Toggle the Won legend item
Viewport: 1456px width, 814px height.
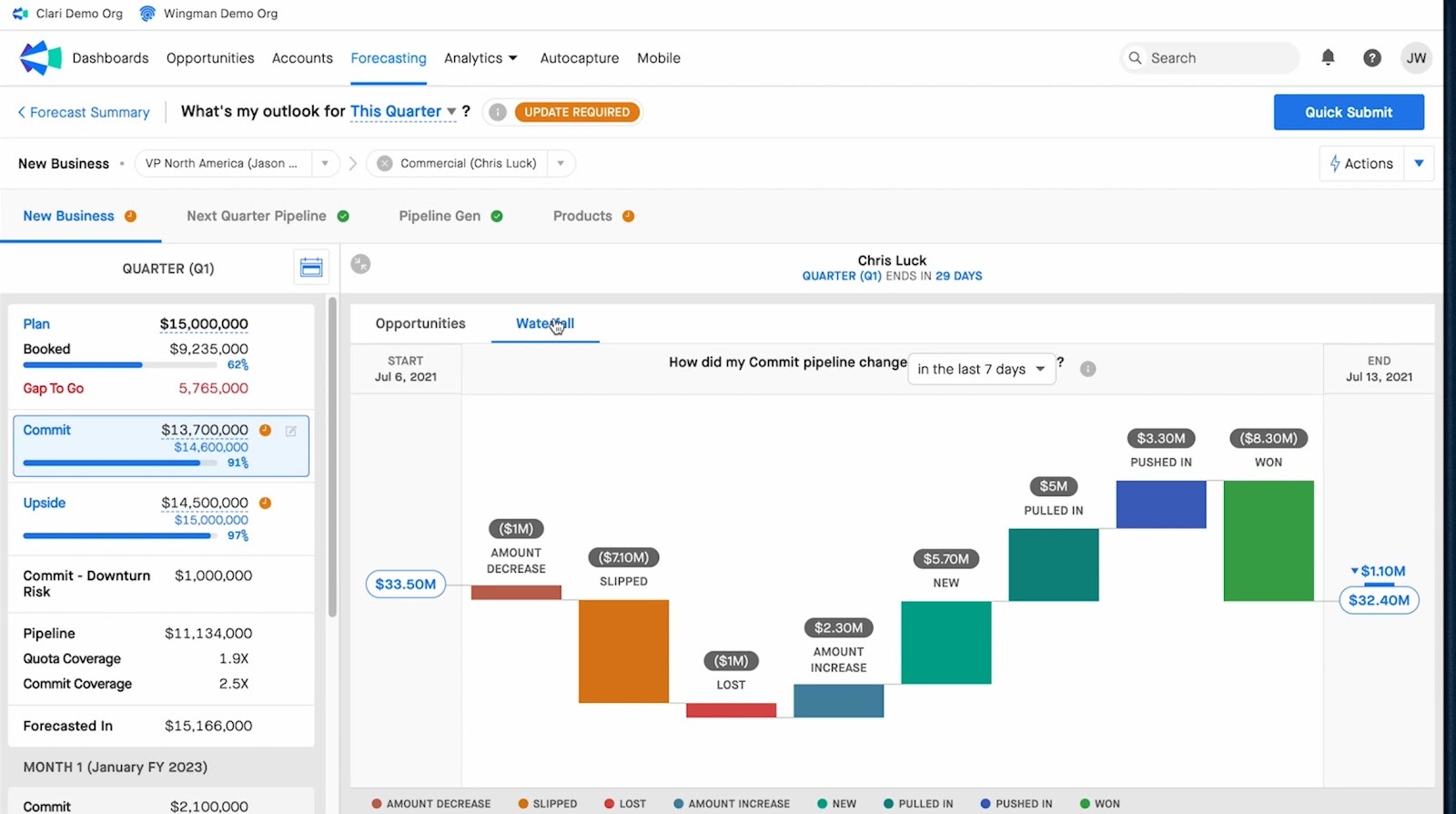pos(1099,804)
